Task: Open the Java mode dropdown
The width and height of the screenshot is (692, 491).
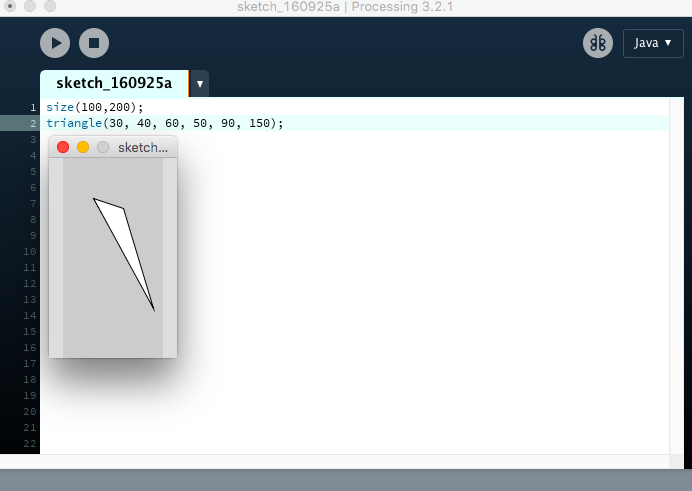Action: click(x=653, y=43)
